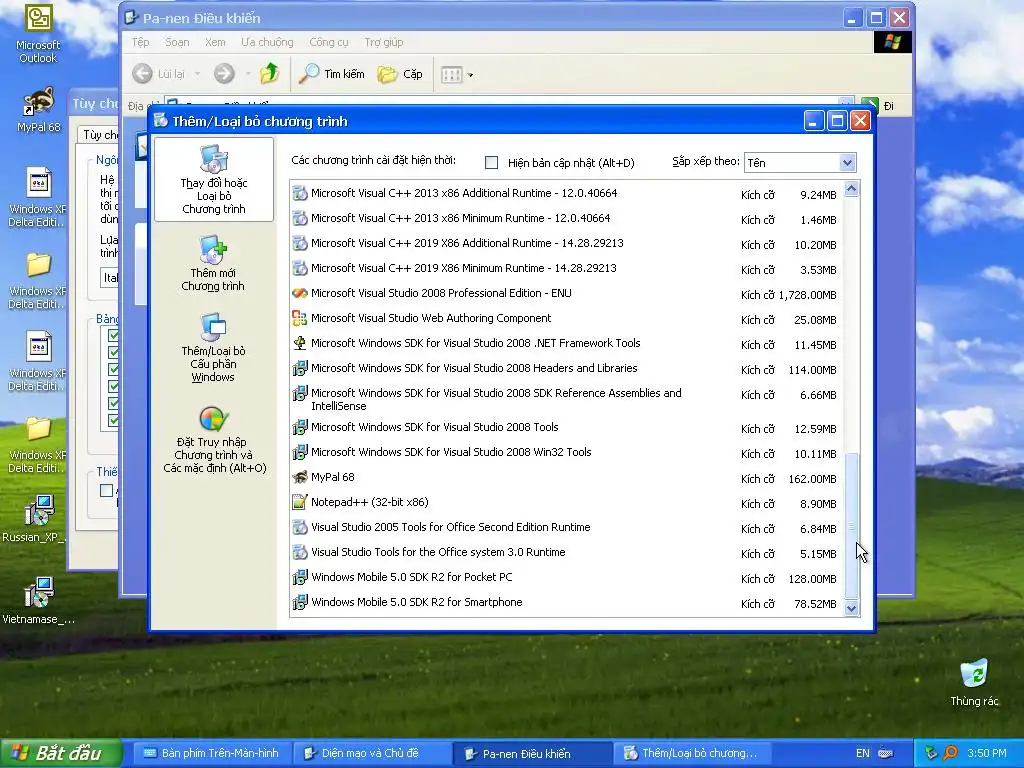1024x768 pixels.
Task: Open Xem menu
Action: click(x=215, y=42)
